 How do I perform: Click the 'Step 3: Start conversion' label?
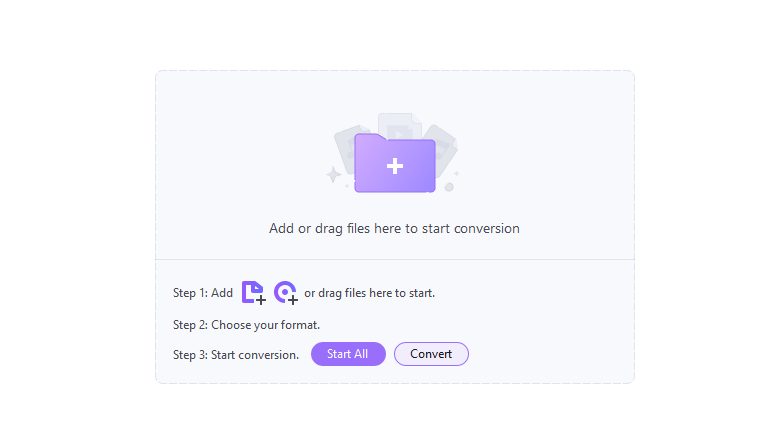click(236, 355)
